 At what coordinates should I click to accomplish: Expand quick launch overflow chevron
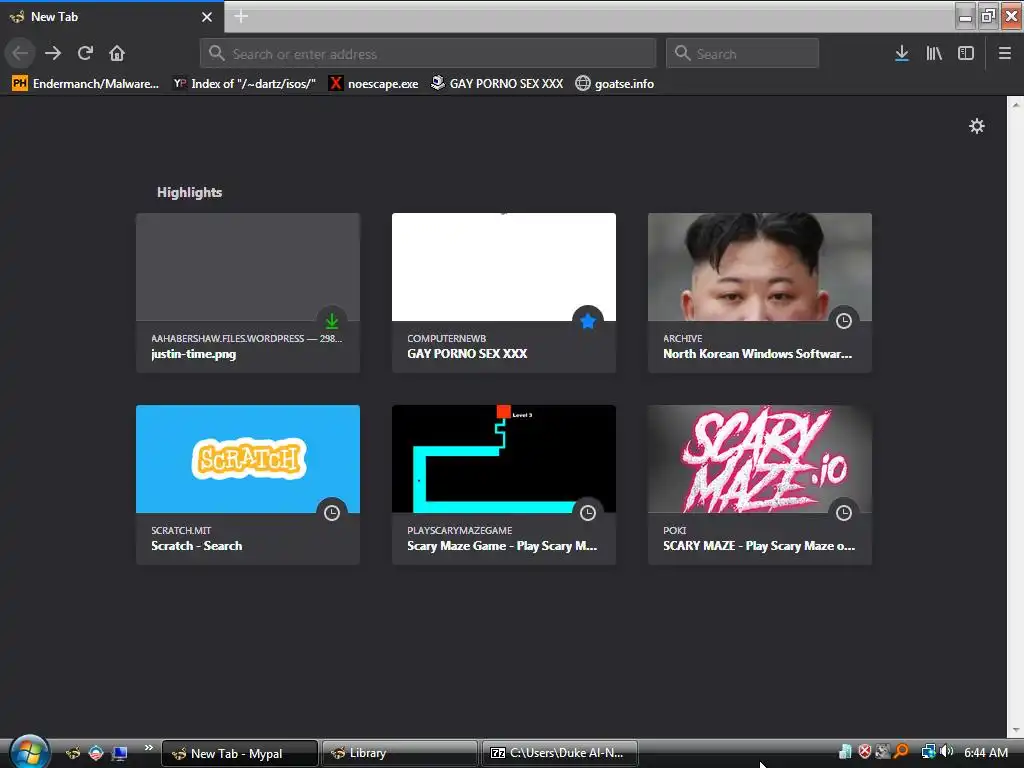(x=149, y=748)
